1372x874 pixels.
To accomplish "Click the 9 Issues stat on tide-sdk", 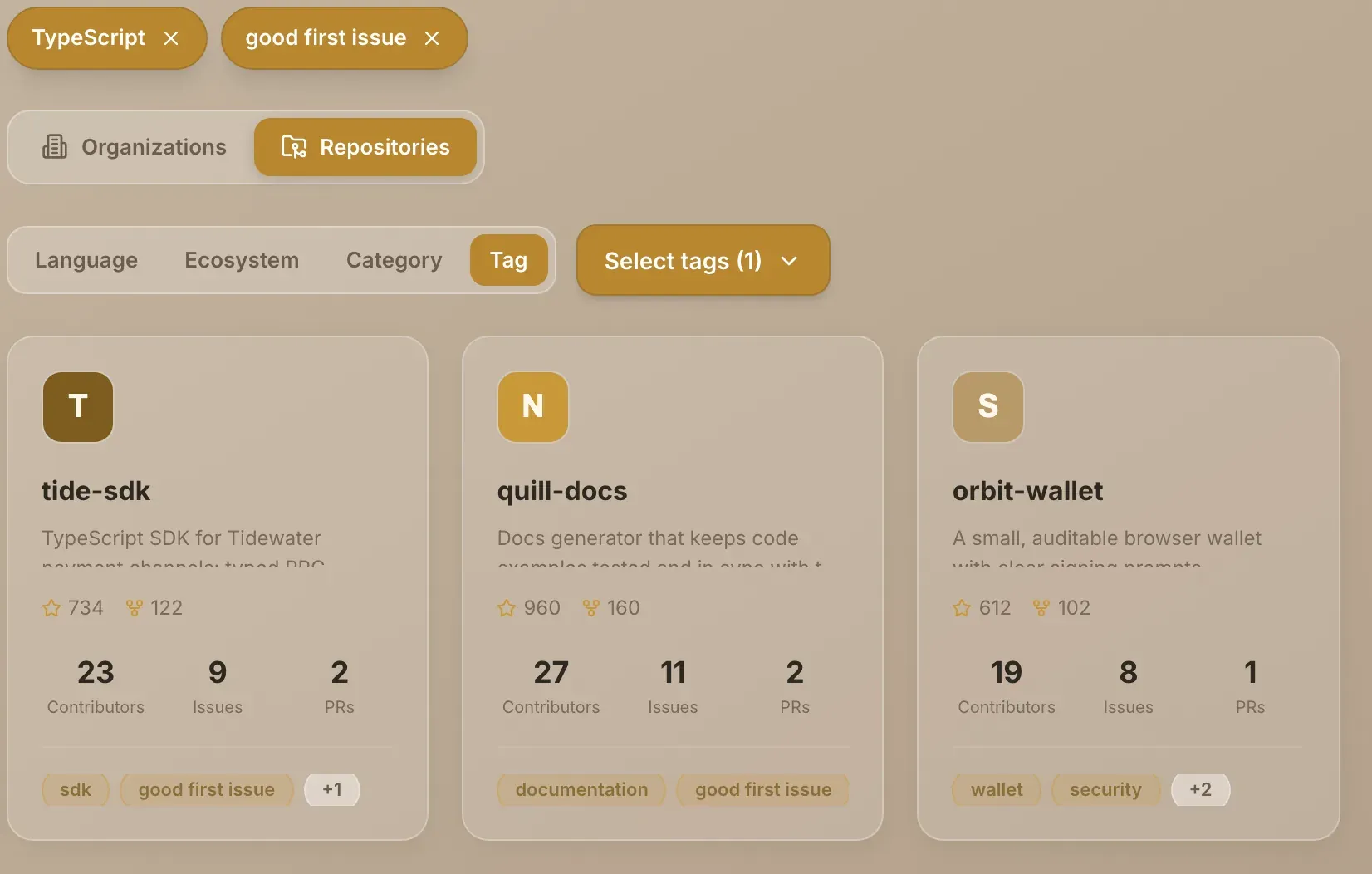I will [218, 687].
